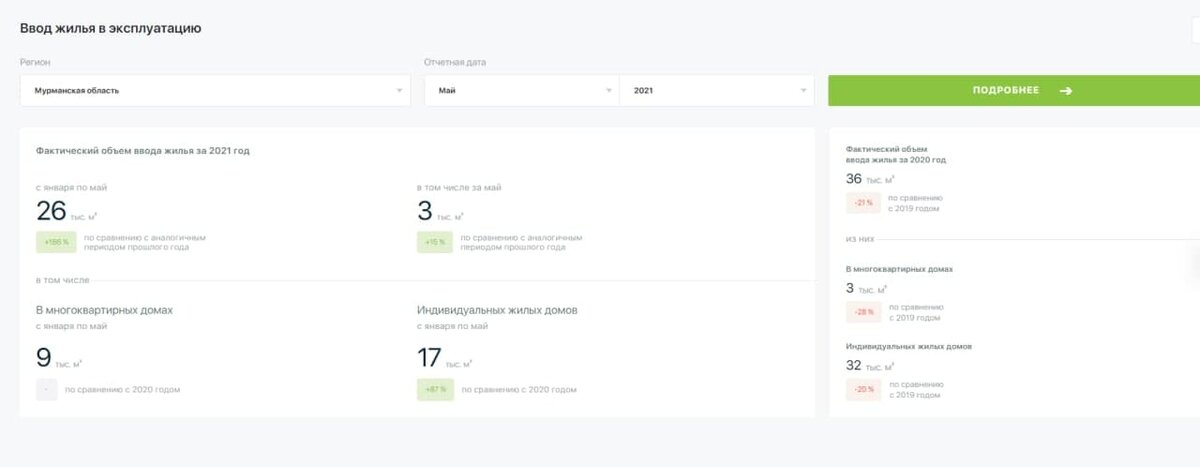The width and height of the screenshot is (1200, 467).
Task: Click 'В многоквартирных домах' label in 2020 panel
Action: click(x=899, y=270)
